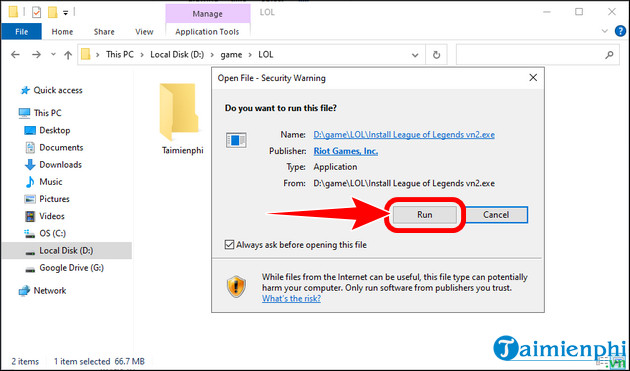Open Pictures in navigation pane
This screenshot has width=630, height=371.
(54, 199)
